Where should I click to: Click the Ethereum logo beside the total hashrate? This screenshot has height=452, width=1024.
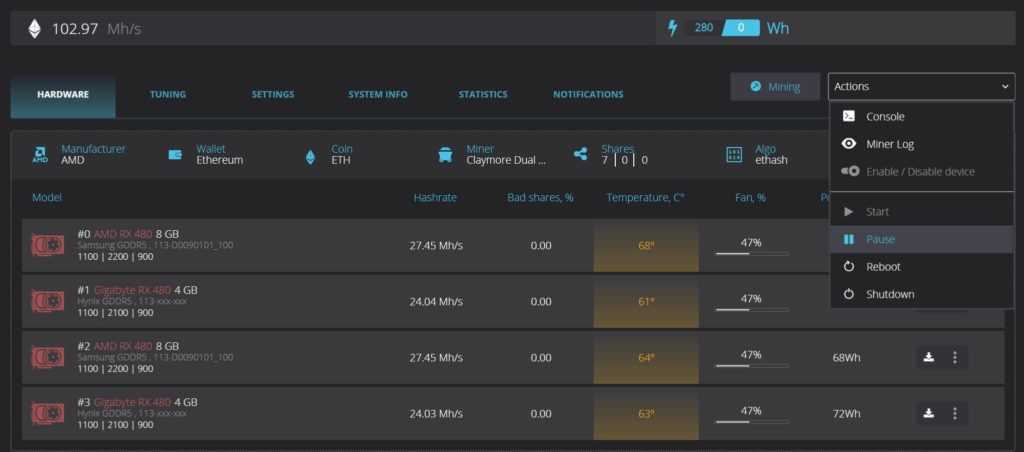(x=35, y=29)
